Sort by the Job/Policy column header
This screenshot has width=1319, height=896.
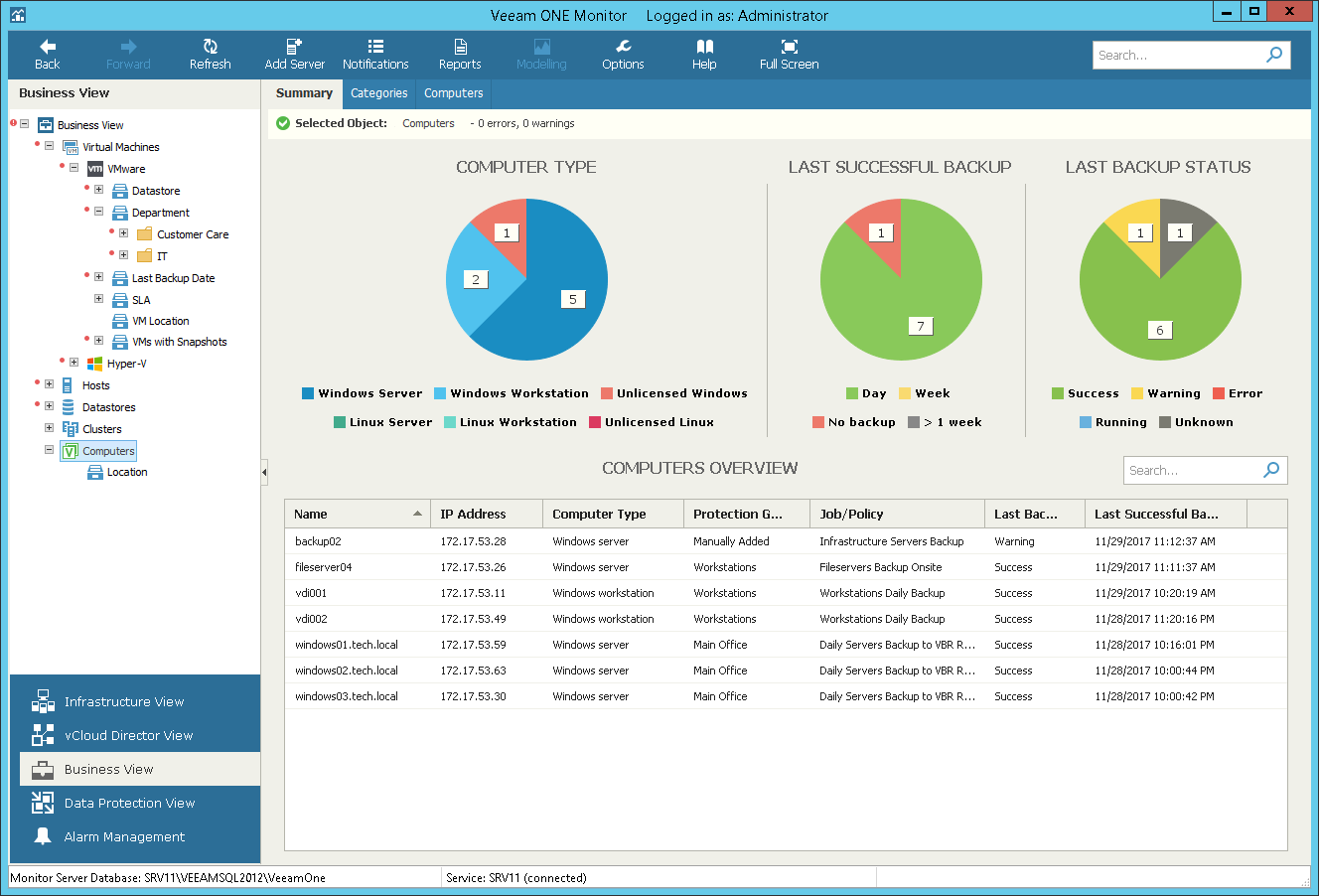click(x=897, y=514)
